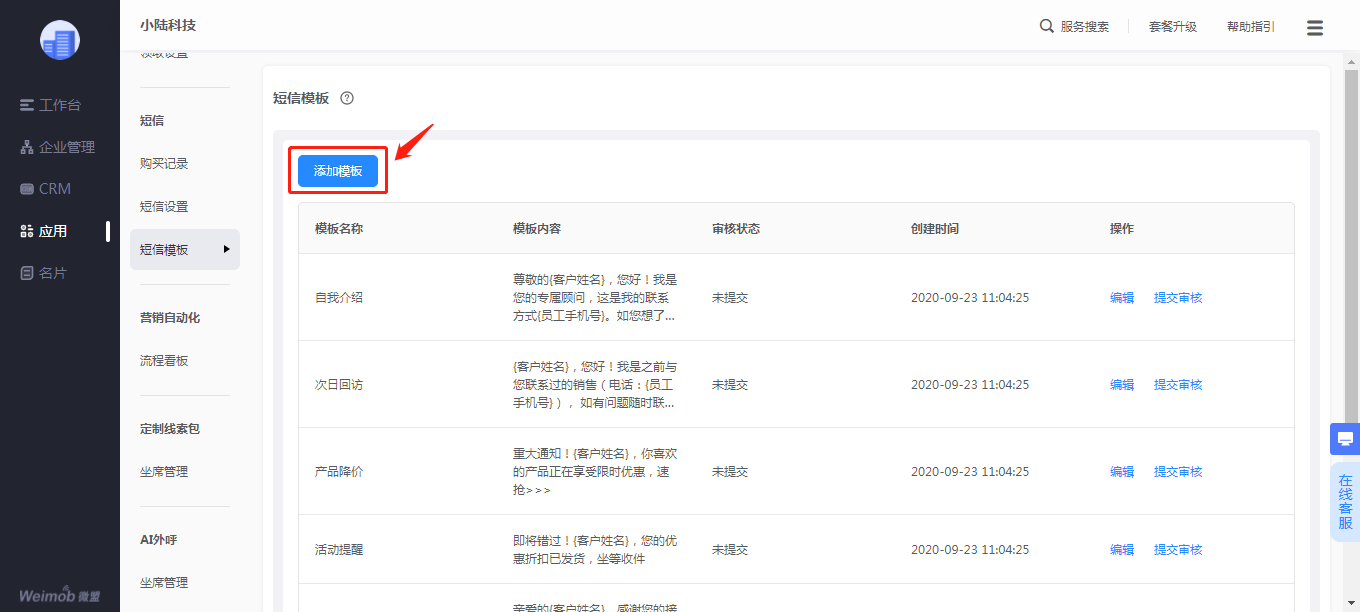1360x612 pixels.
Task: Submit 自我介绍 template for review
Action: pyautogui.click(x=1178, y=298)
